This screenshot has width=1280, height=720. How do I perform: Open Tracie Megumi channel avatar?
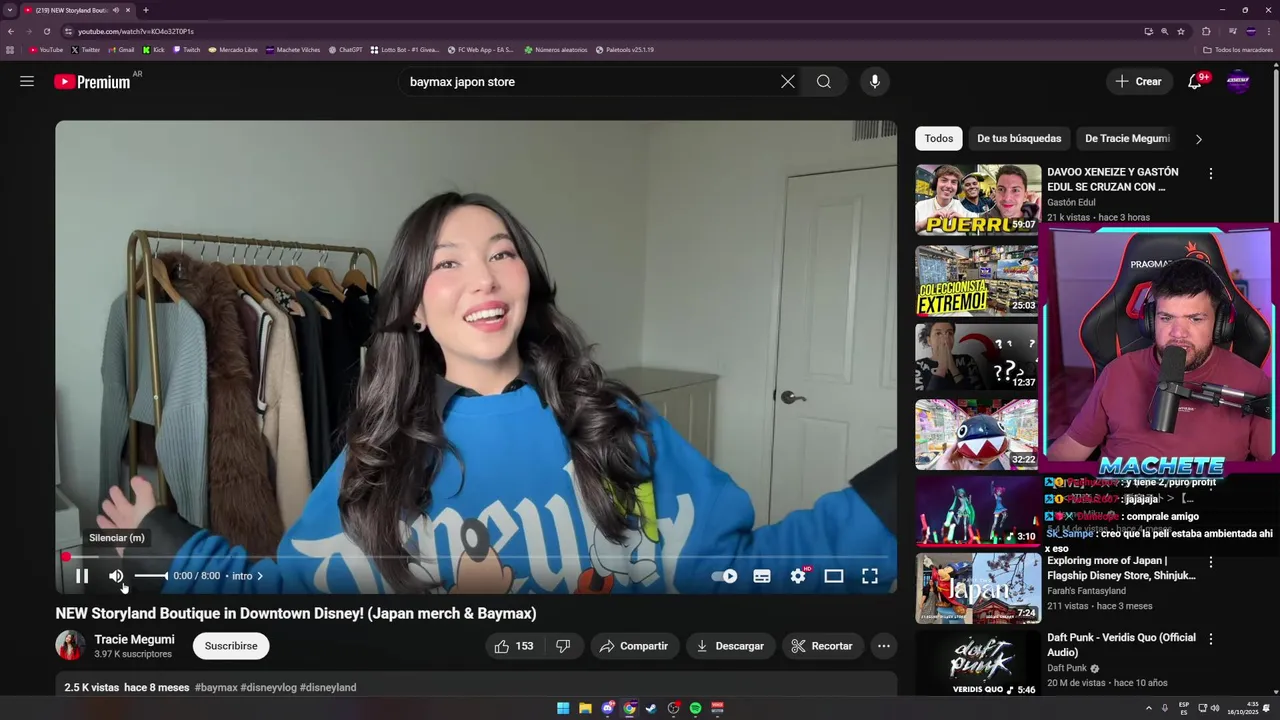(x=70, y=646)
